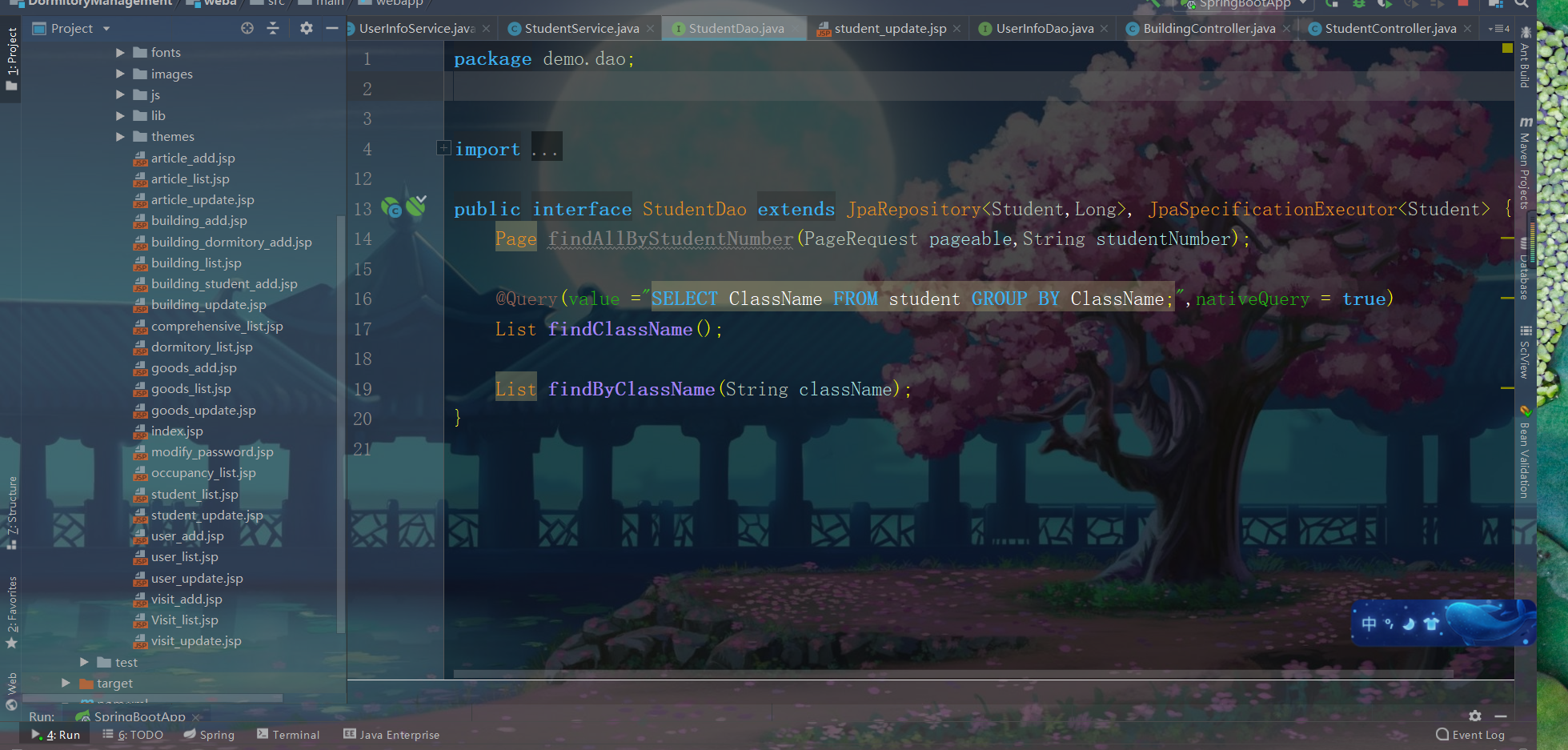Open the Event Log
The width and height of the screenshot is (1568, 750).
(1470, 735)
